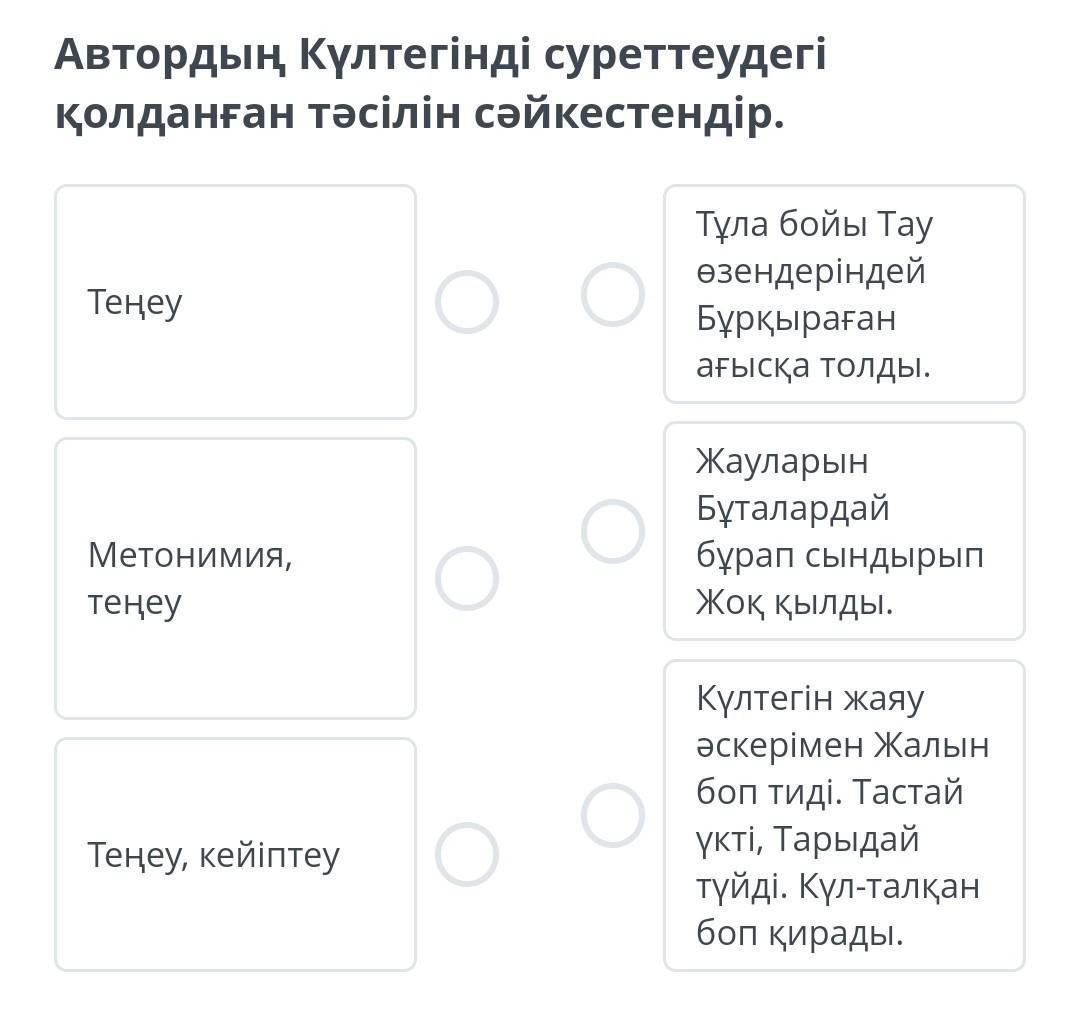Click the word кейіптеу in bottom-left card
The image size is (1080, 1031).
pyautogui.click(x=269, y=855)
